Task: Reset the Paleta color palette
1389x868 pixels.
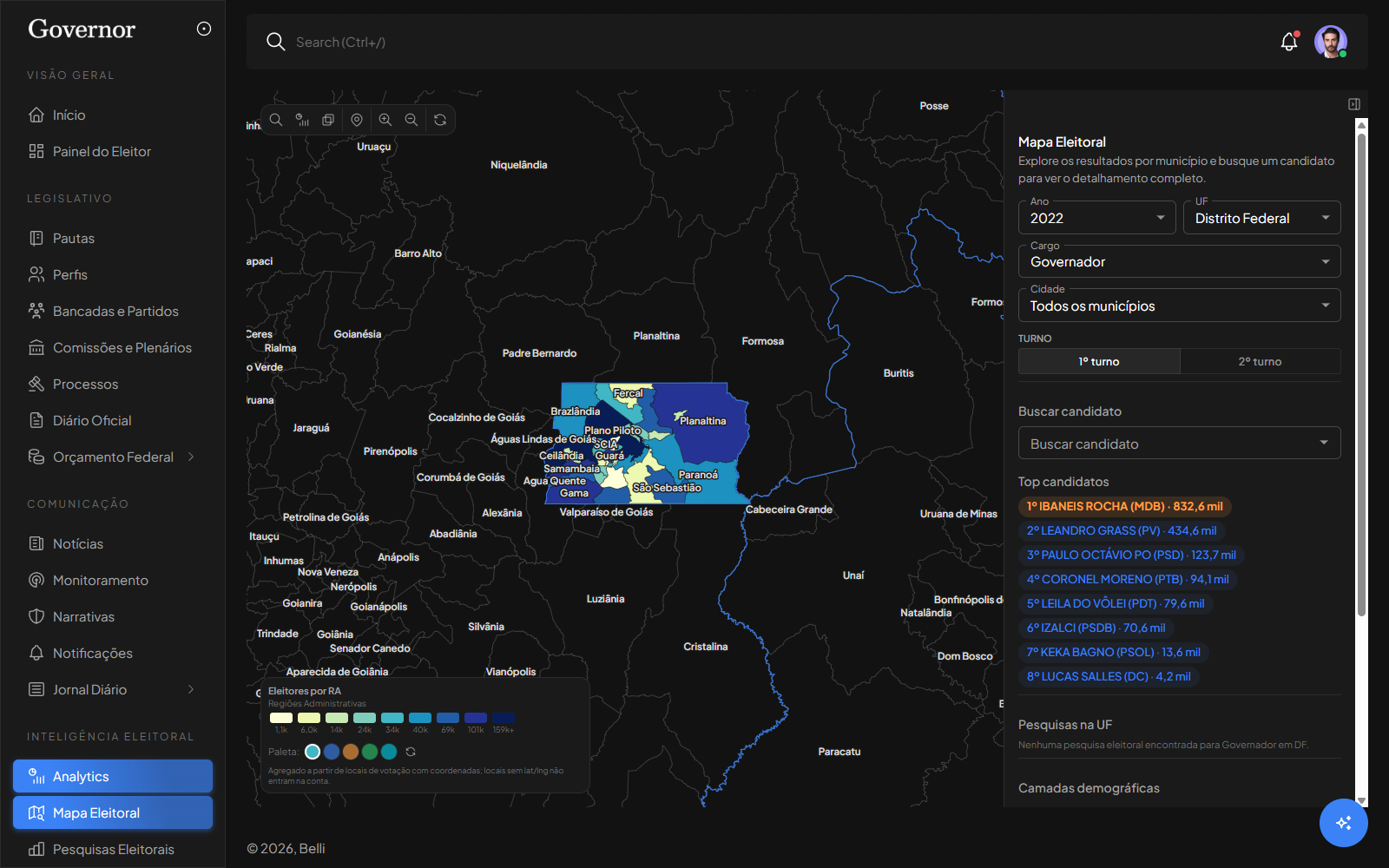Action: click(x=411, y=752)
